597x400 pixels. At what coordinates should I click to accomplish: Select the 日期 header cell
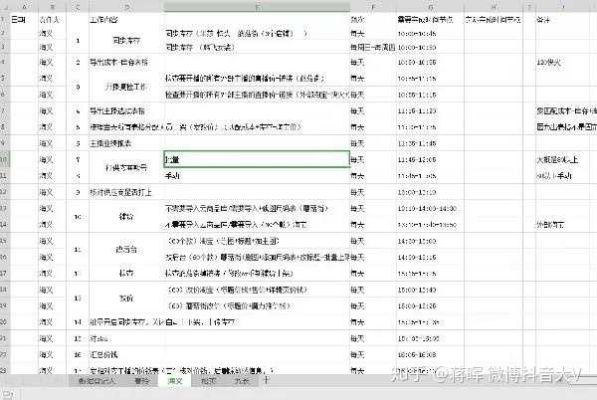(24, 19)
